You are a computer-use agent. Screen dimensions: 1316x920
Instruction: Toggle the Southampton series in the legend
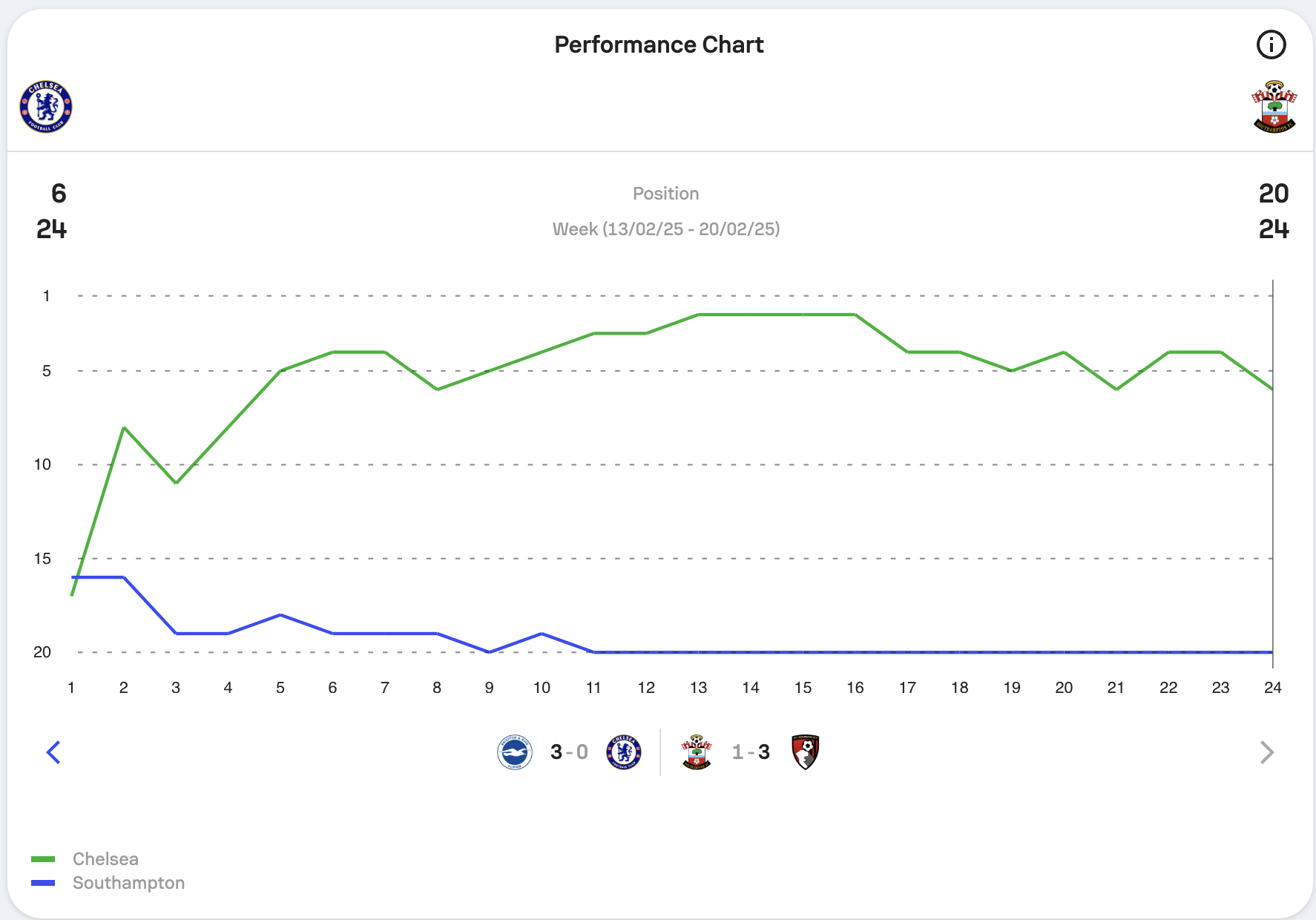point(128,883)
